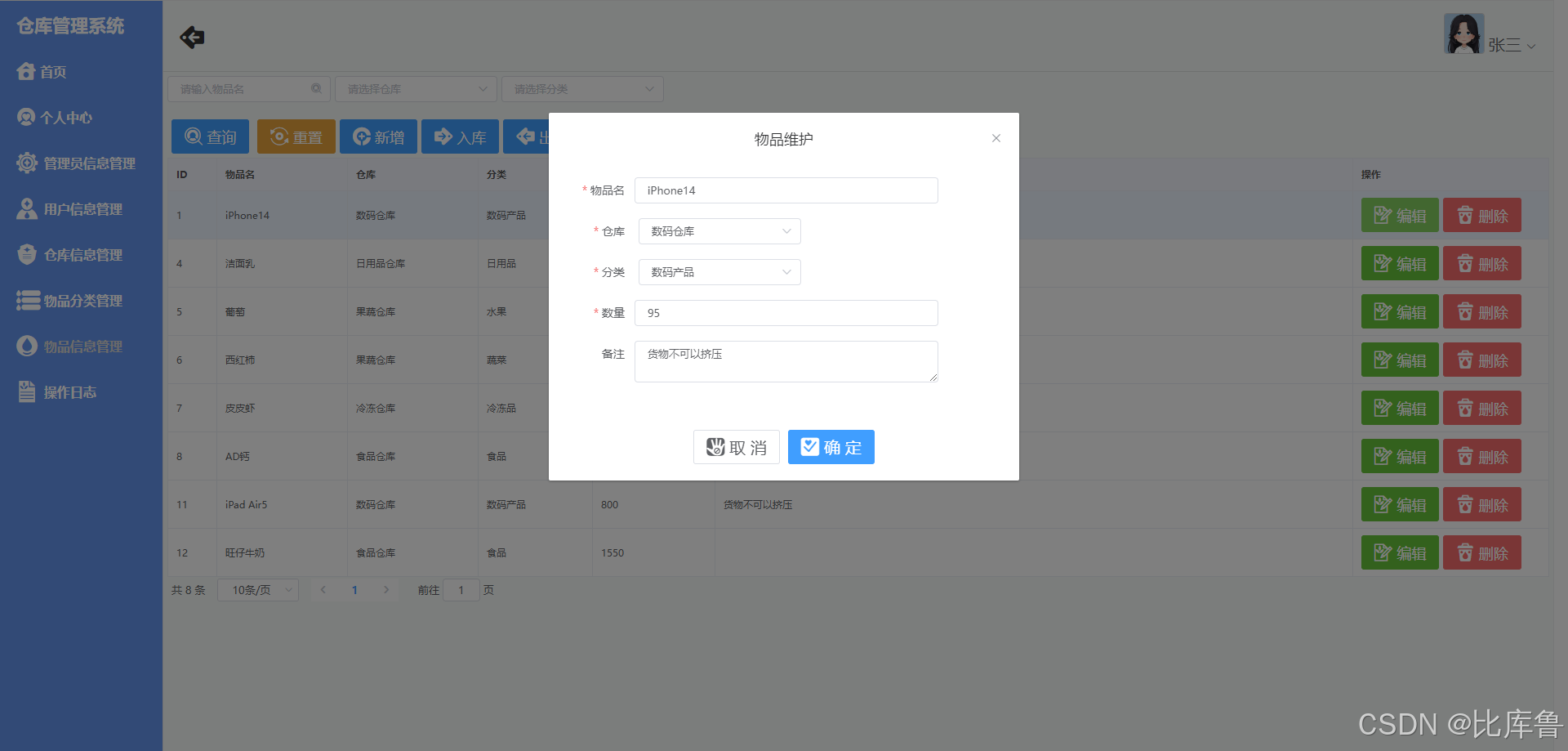Image resolution: width=1568 pixels, height=751 pixels.
Task: Open 用户信息管理 page
Action: (82, 208)
